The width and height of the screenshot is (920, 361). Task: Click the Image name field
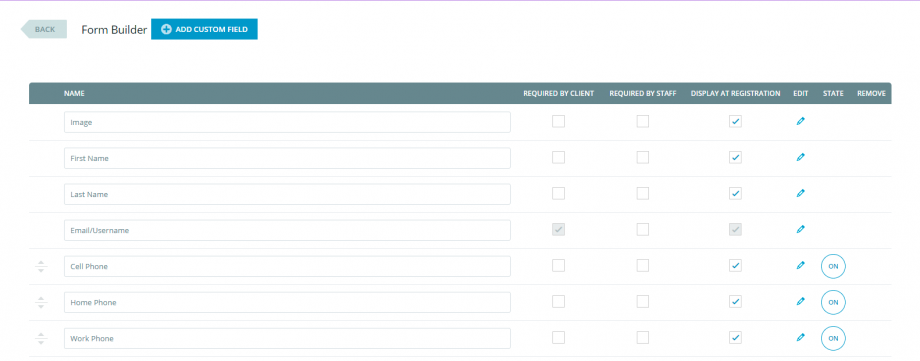pos(288,122)
